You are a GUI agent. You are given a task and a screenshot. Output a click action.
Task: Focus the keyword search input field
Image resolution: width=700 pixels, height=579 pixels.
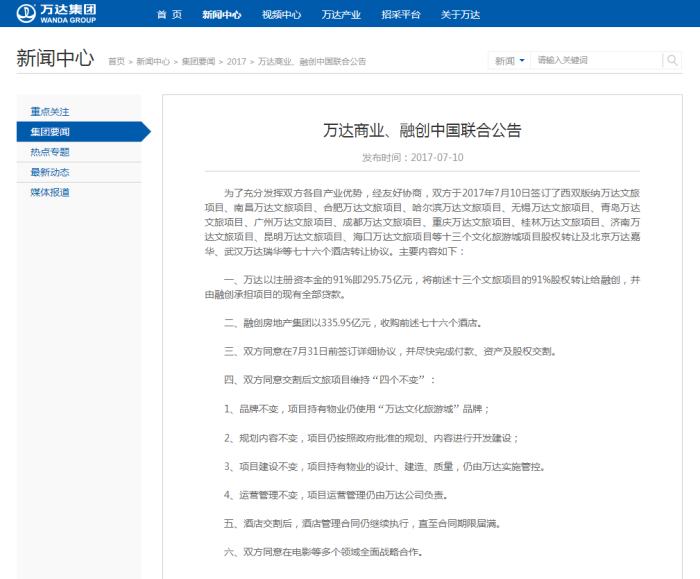(x=596, y=60)
